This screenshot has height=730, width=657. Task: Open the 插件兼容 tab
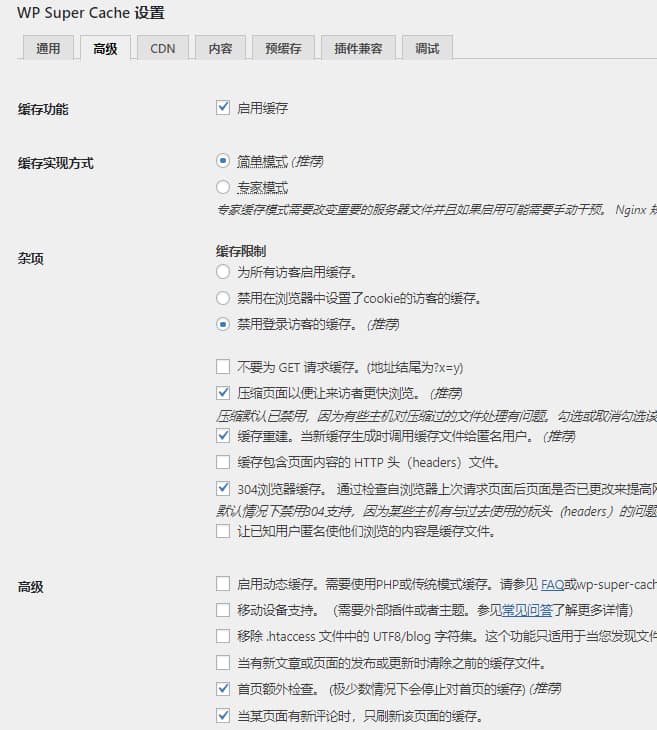pos(358,48)
